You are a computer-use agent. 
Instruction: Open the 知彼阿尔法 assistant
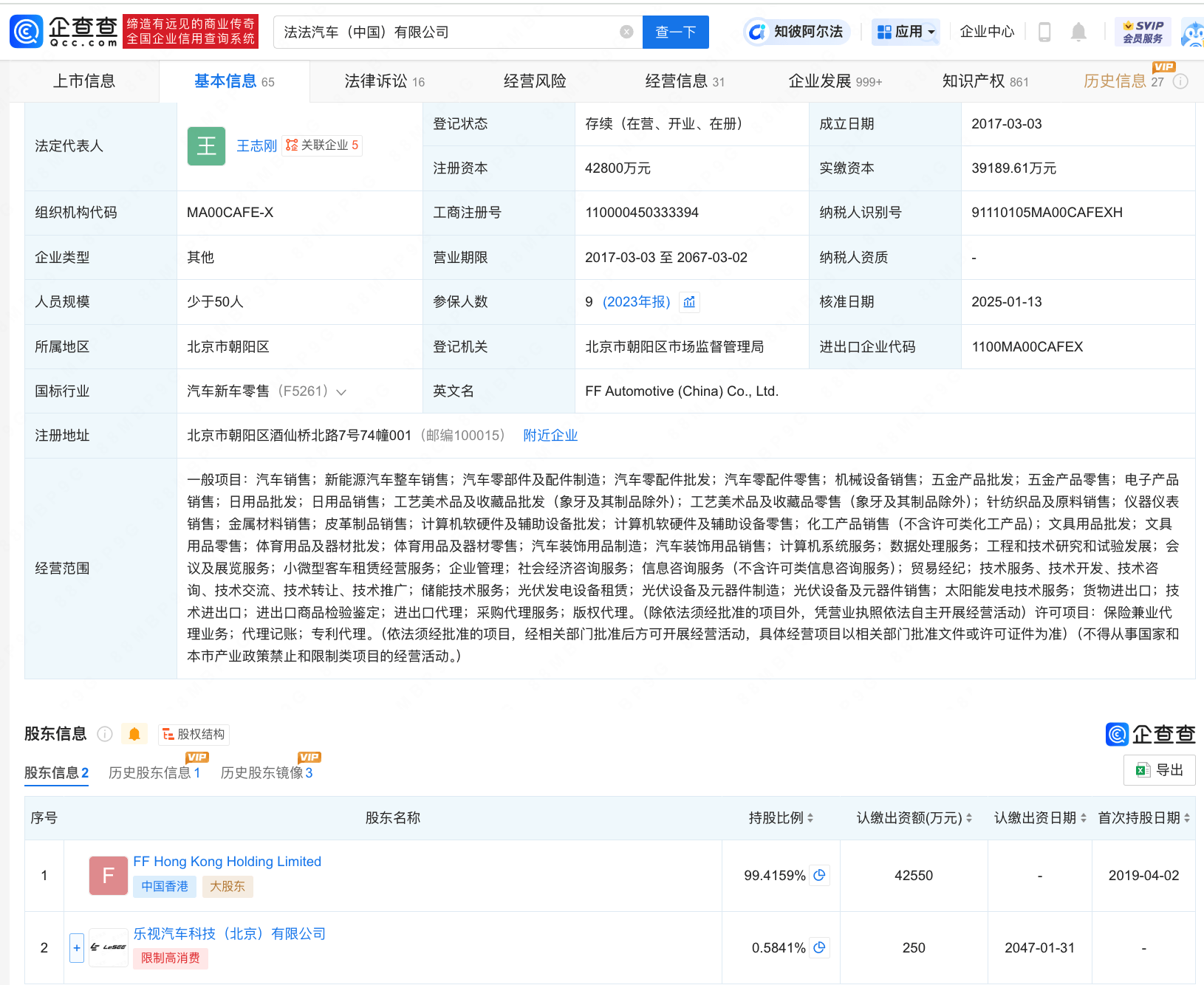(797, 32)
